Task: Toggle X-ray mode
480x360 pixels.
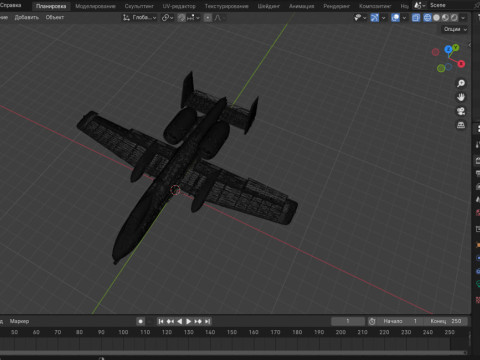Action: coord(416,18)
